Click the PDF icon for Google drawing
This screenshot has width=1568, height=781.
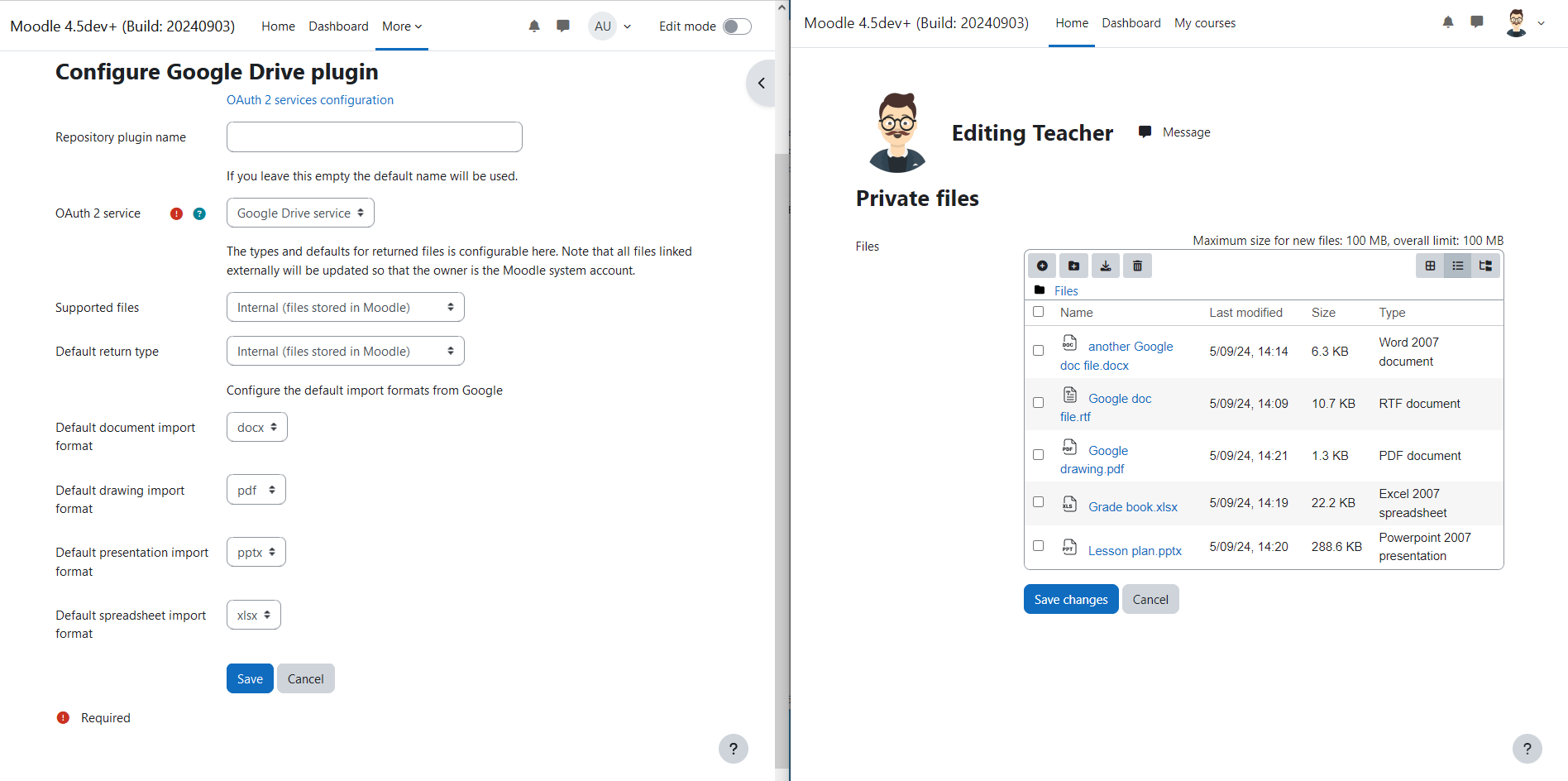pos(1069,447)
